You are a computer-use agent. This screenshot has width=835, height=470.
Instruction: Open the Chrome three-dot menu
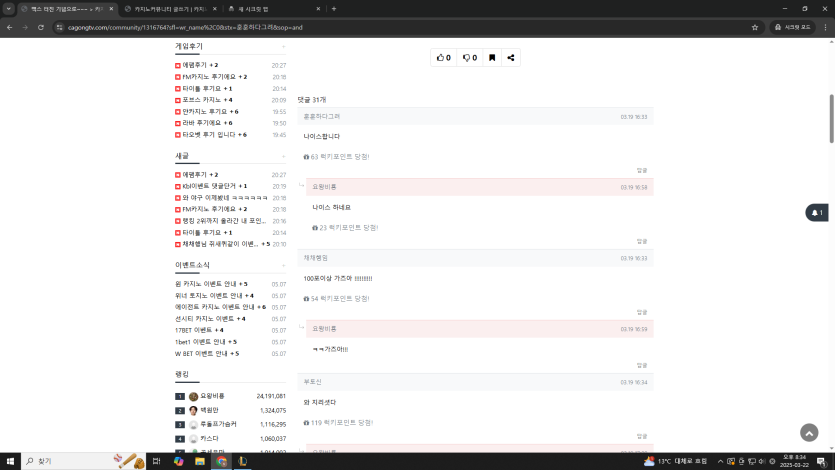click(825, 27)
